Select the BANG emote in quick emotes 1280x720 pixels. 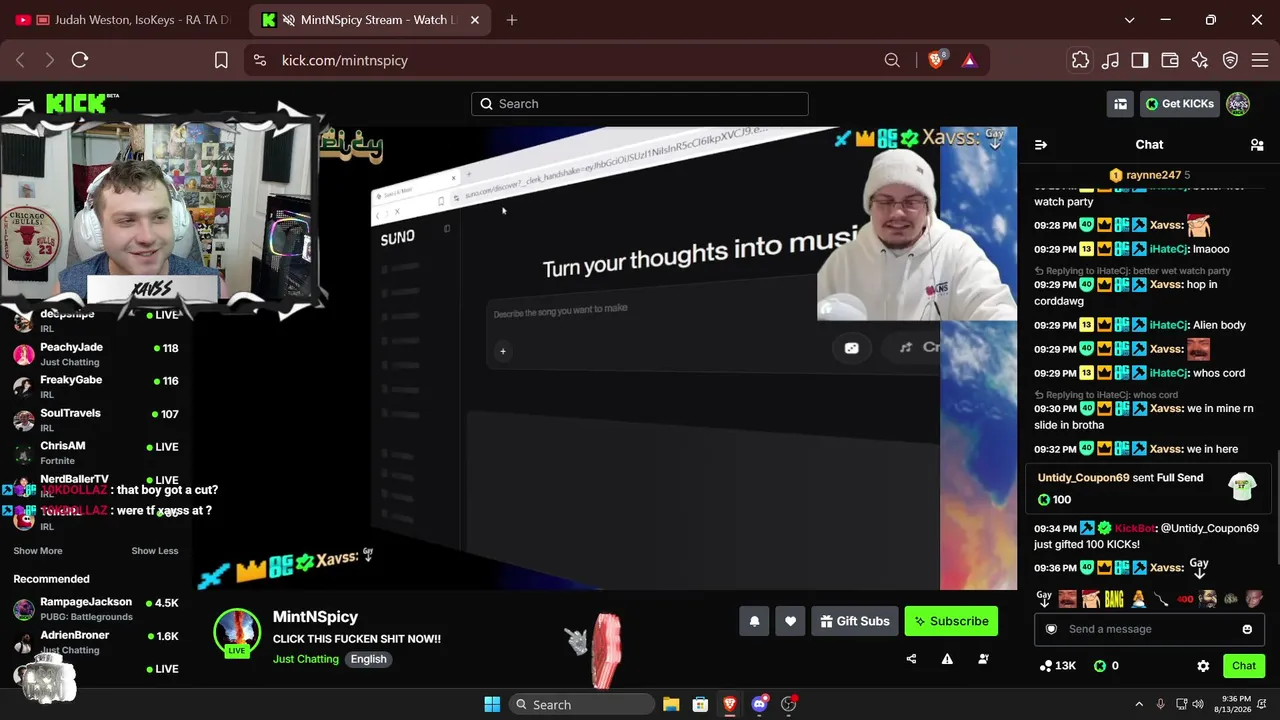tap(1114, 599)
